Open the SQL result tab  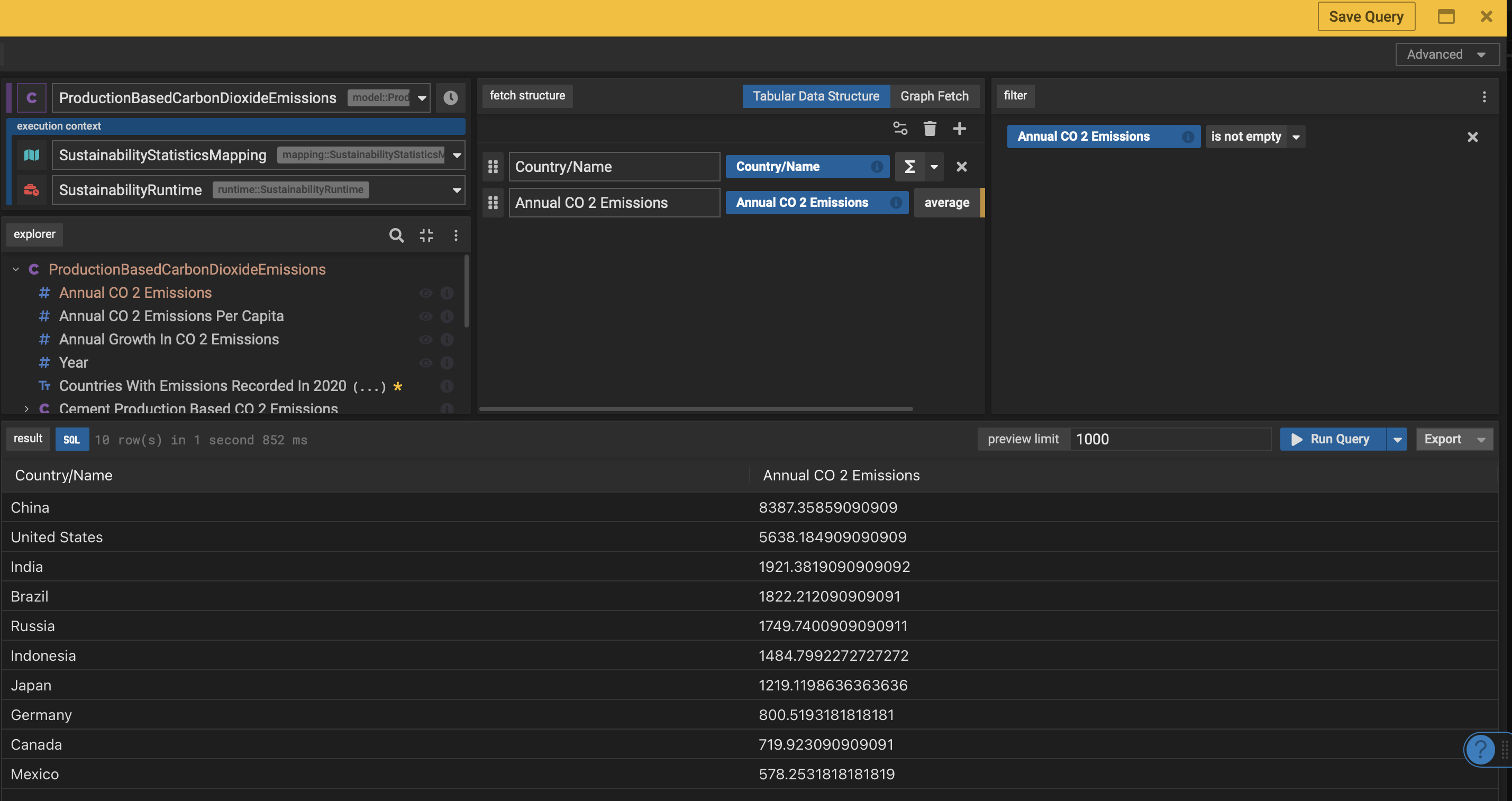pyautogui.click(x=71, y=440)
